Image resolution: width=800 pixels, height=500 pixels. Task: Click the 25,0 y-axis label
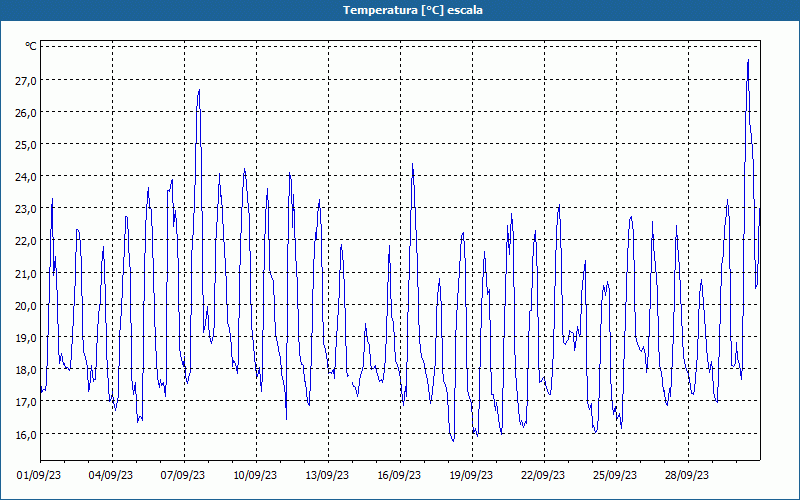point(26,145)
